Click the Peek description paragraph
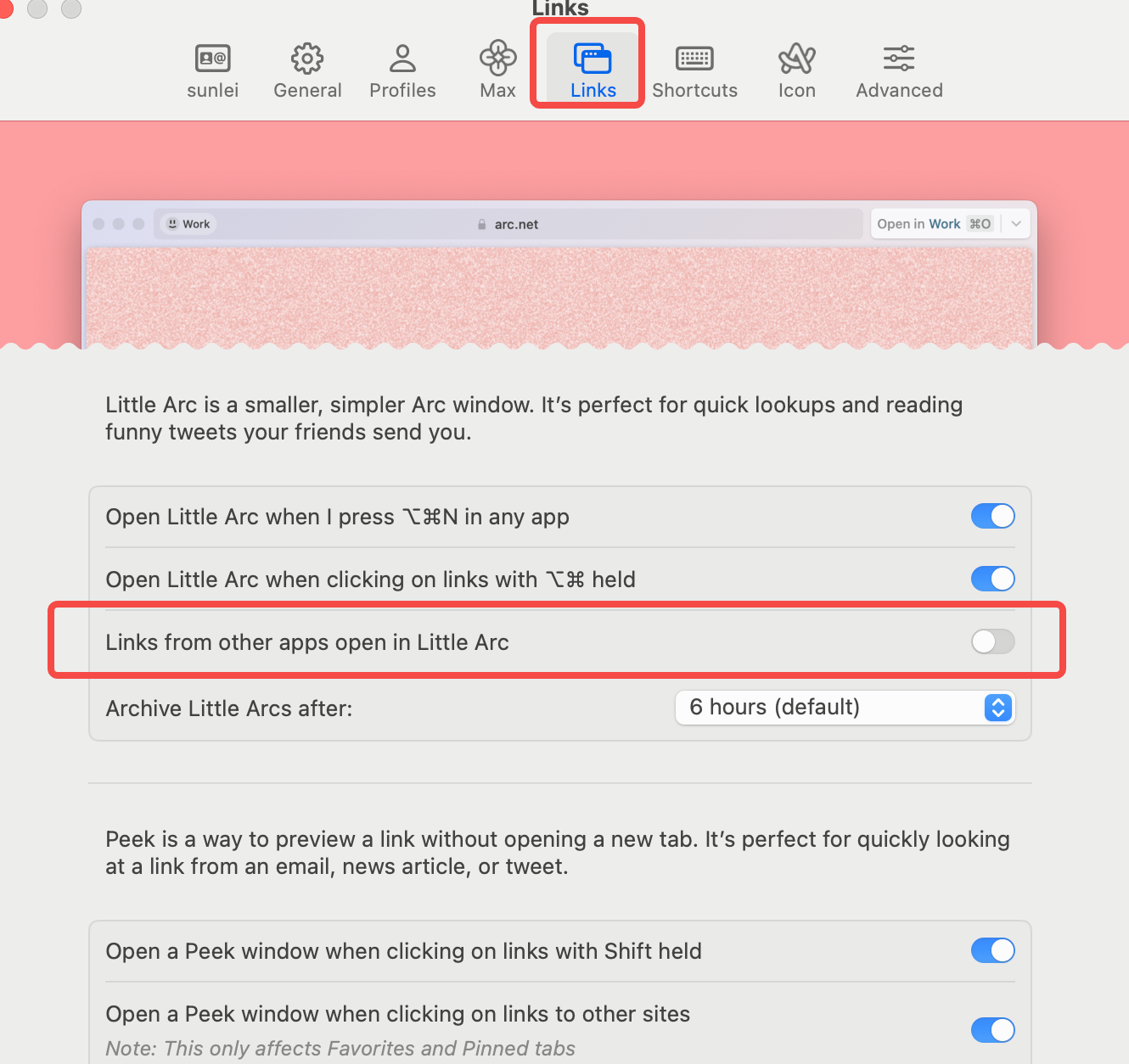Screen dimensions: 1129x1064 [x=558, y=853]
